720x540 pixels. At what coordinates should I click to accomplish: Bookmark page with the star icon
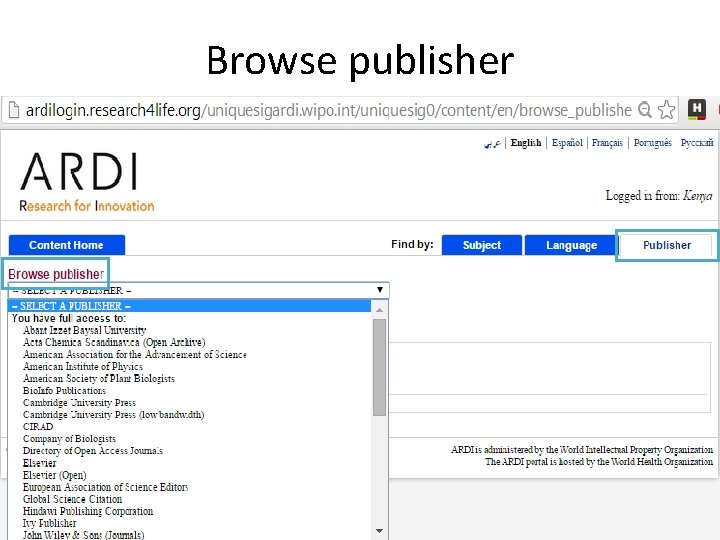coord(666,110)
